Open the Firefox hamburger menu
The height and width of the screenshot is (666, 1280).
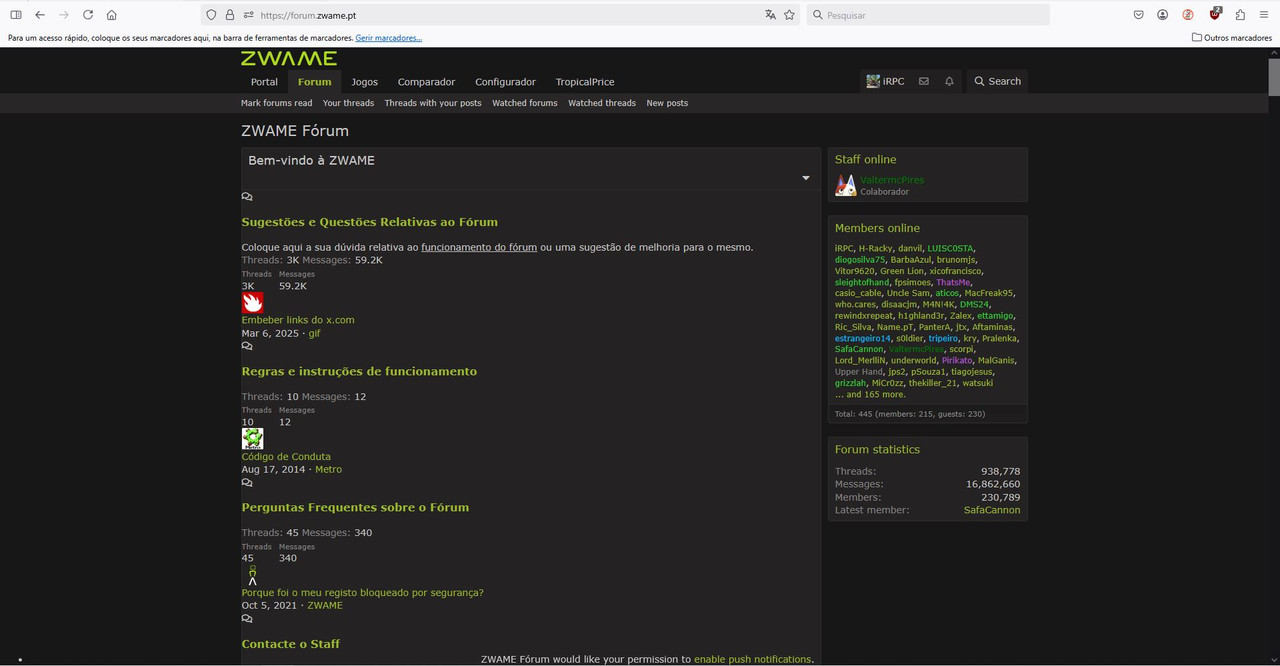pyautogui.click(x=1264, y=15)
